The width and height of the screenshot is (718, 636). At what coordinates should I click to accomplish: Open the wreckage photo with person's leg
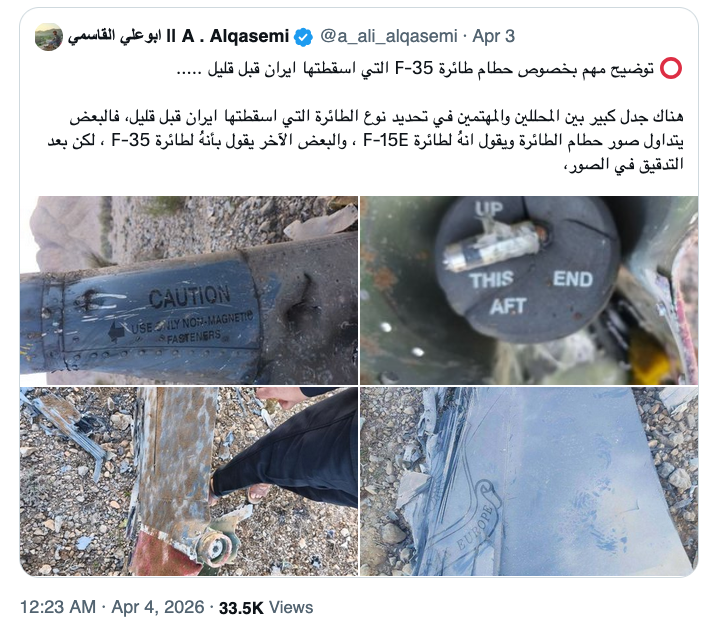(189, 481)
